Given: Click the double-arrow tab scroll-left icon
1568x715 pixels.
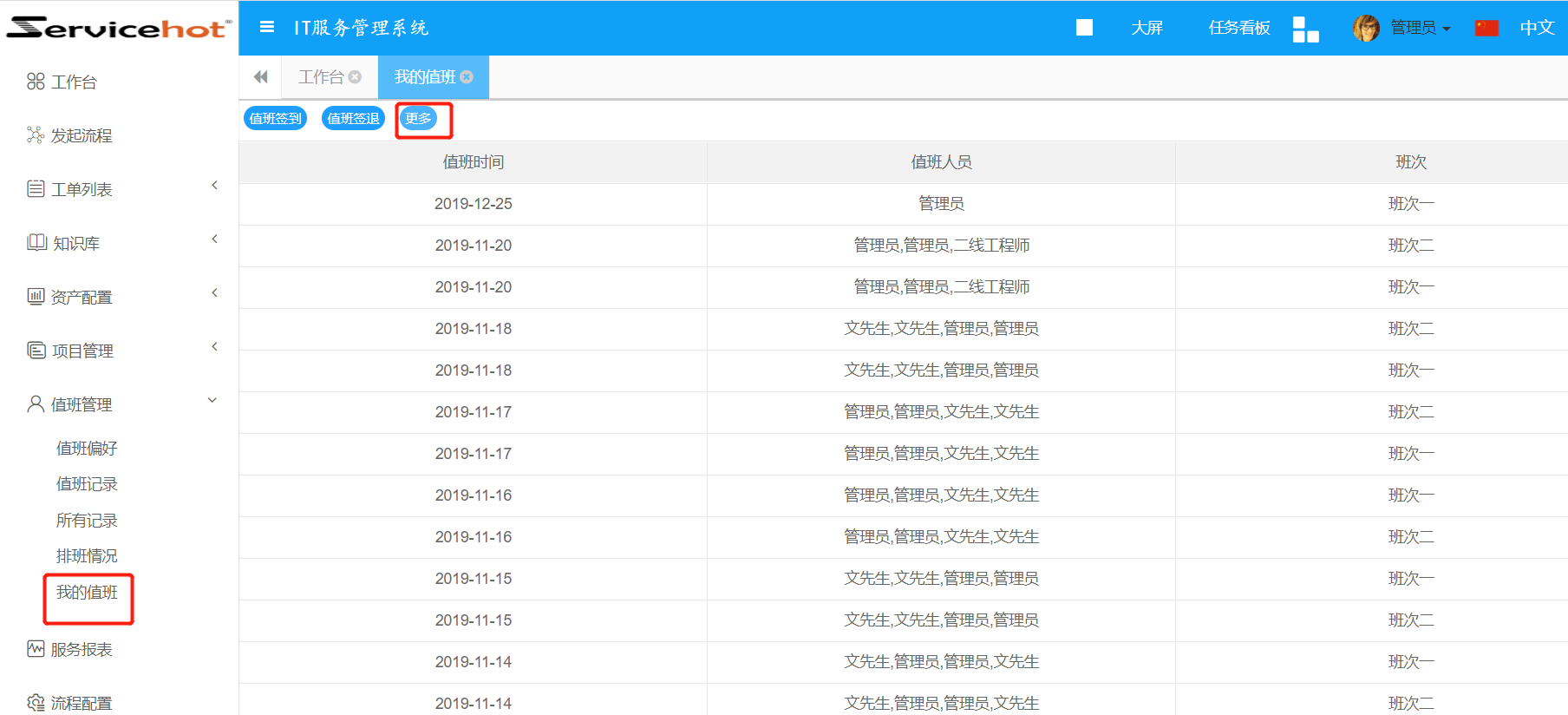Looking at the screenshot, I should point(260,77).
